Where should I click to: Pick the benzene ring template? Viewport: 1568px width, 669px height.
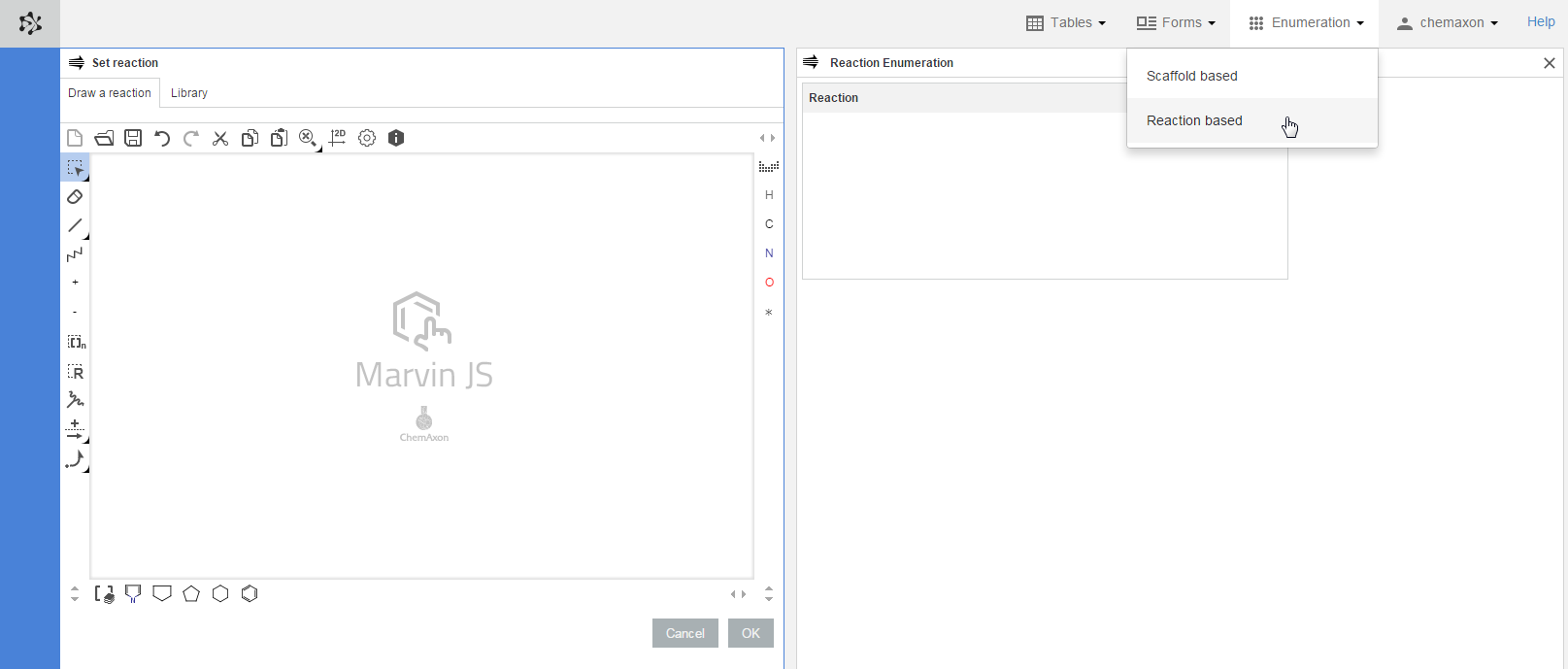click(x=250, y=593)
